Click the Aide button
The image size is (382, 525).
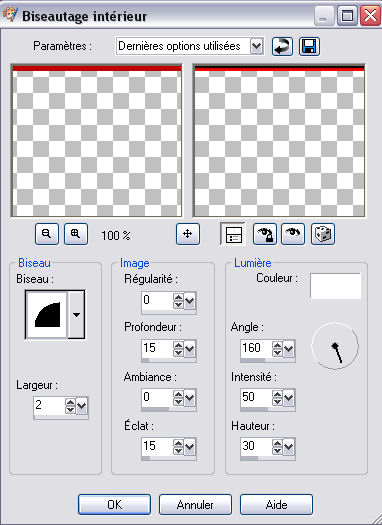coord(276,504)
